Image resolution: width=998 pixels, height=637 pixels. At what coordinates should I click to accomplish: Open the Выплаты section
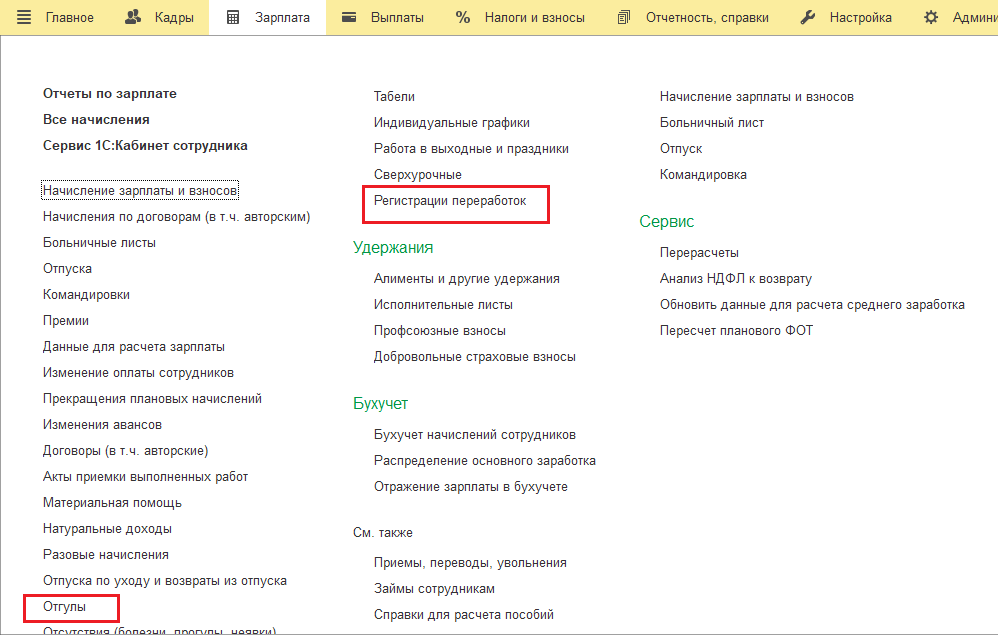click(x=397, y=18)
